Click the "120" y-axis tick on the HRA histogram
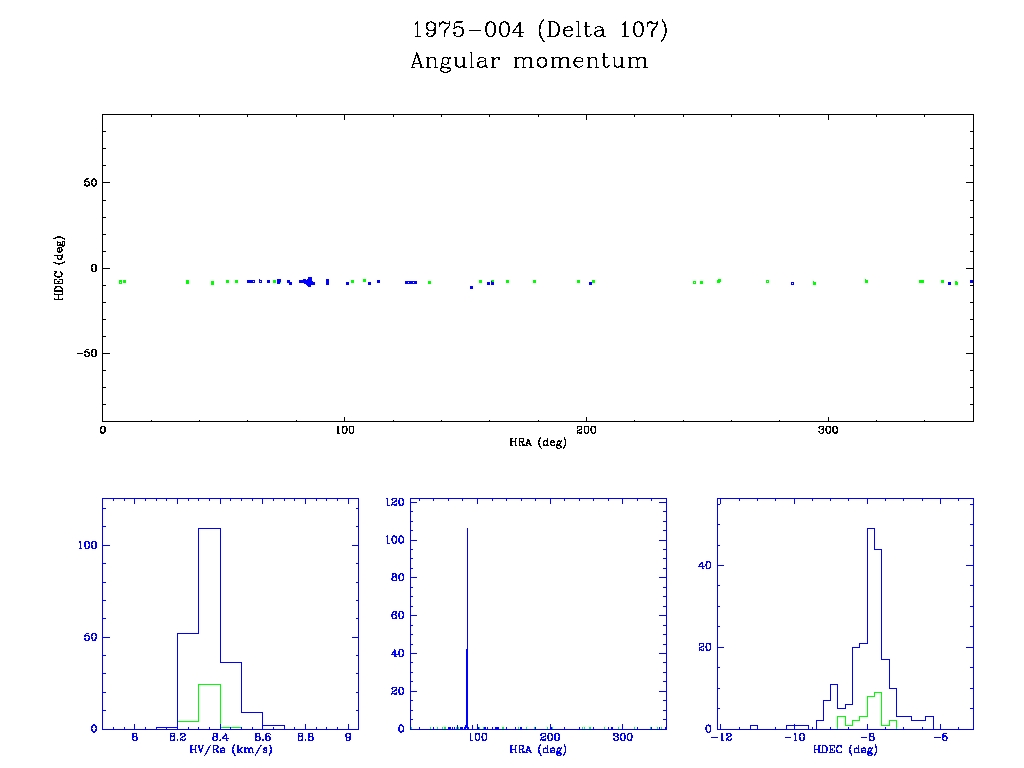Image resolution: width=1024 pixels, height=768 pixels. tap(393, 503)
